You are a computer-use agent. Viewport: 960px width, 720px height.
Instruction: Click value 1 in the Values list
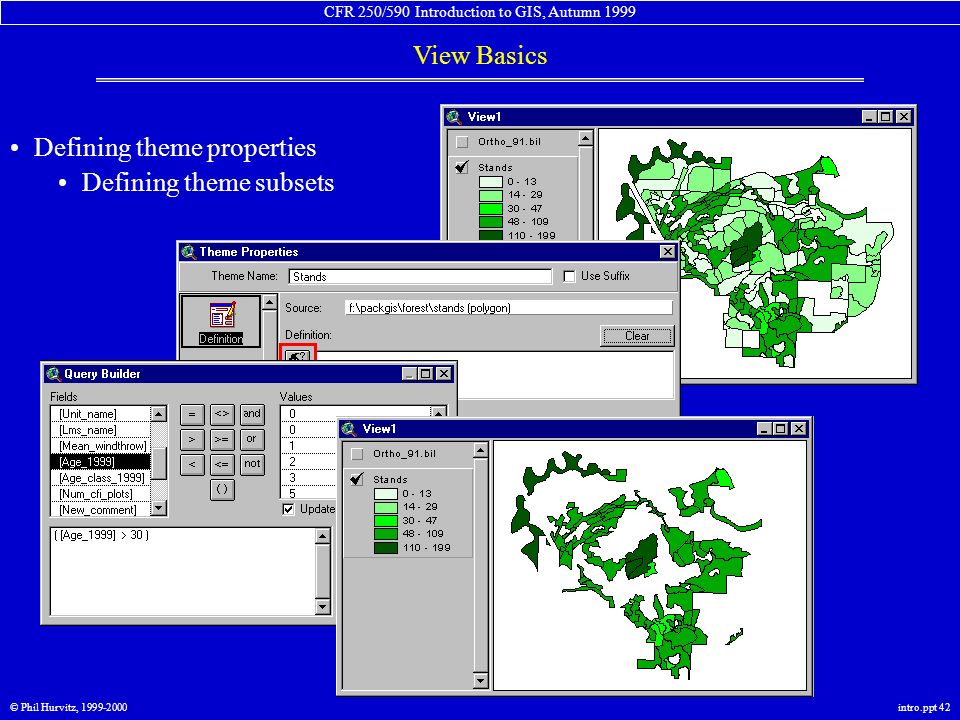pos(309,446)
